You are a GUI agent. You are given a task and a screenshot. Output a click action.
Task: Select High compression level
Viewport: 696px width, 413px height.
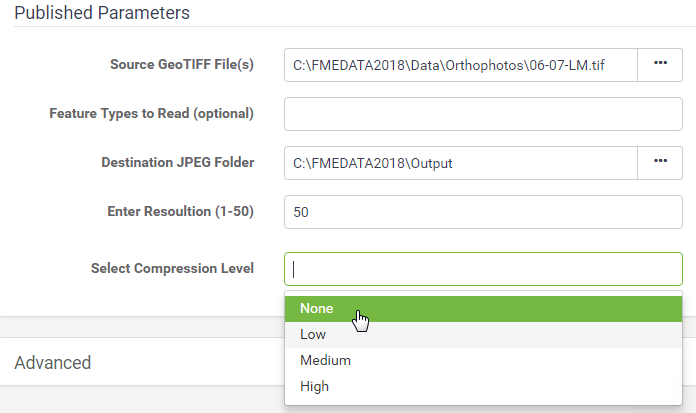tap(483, 386)
